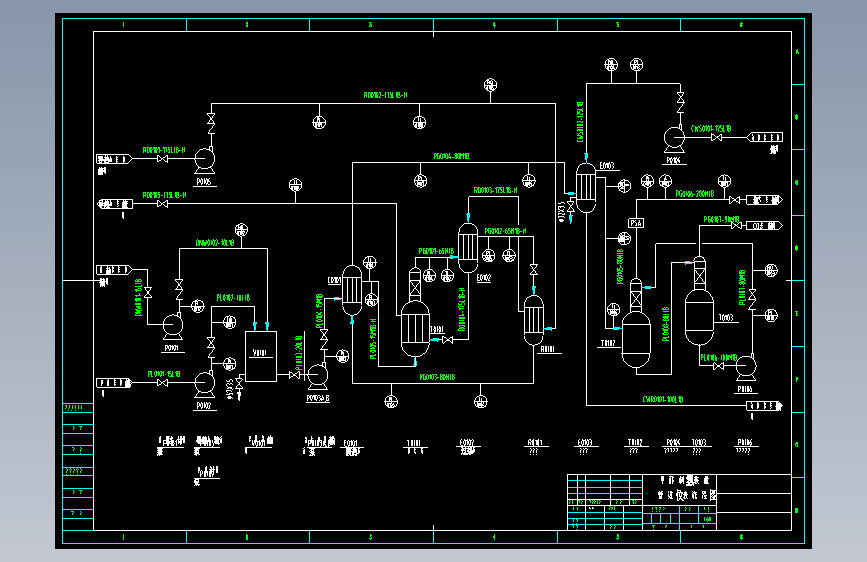Select the valve on the vertical DNW0101 line
This screenshot has width=867, height=562.
click(148, 292)
